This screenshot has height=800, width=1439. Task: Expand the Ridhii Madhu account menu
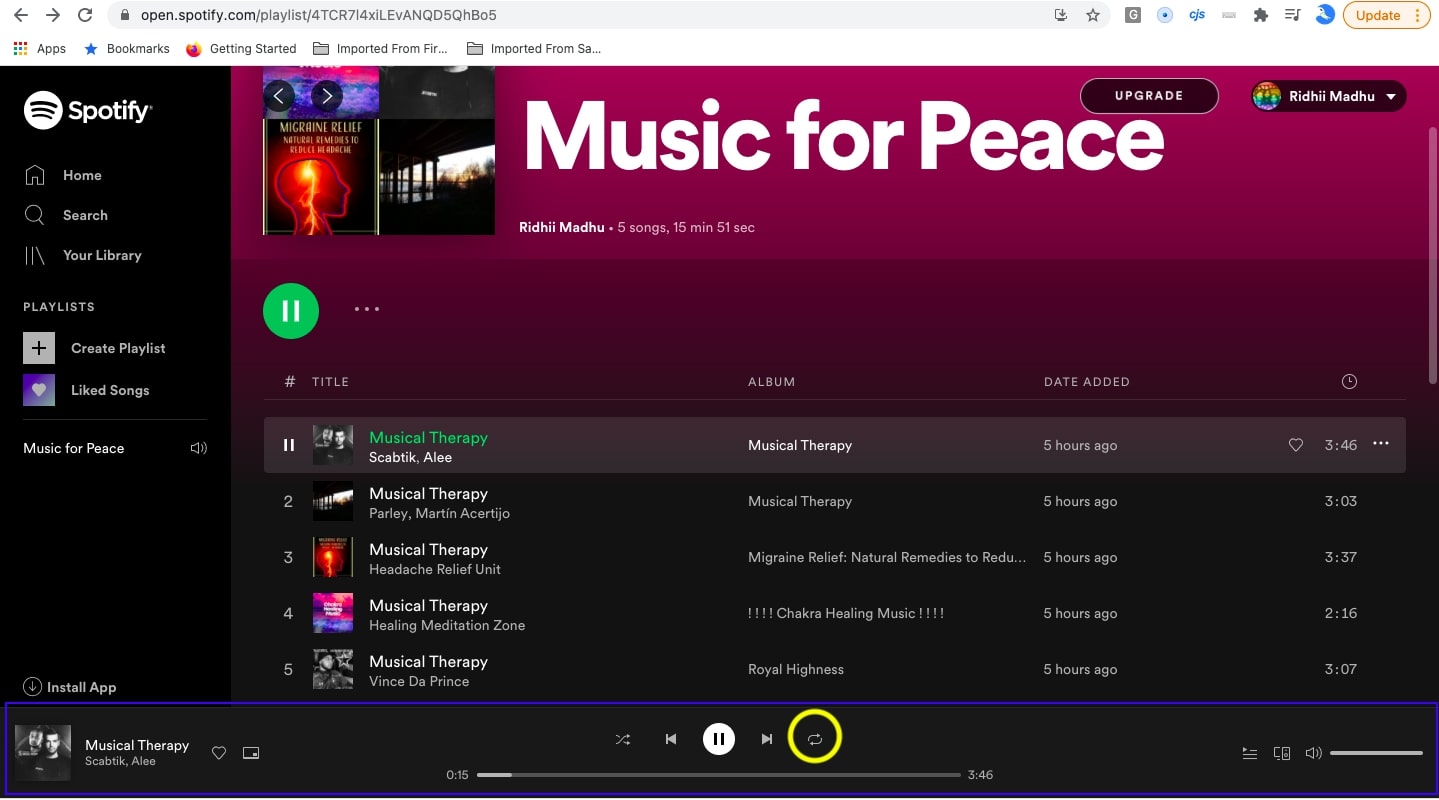coord(1329,96)
